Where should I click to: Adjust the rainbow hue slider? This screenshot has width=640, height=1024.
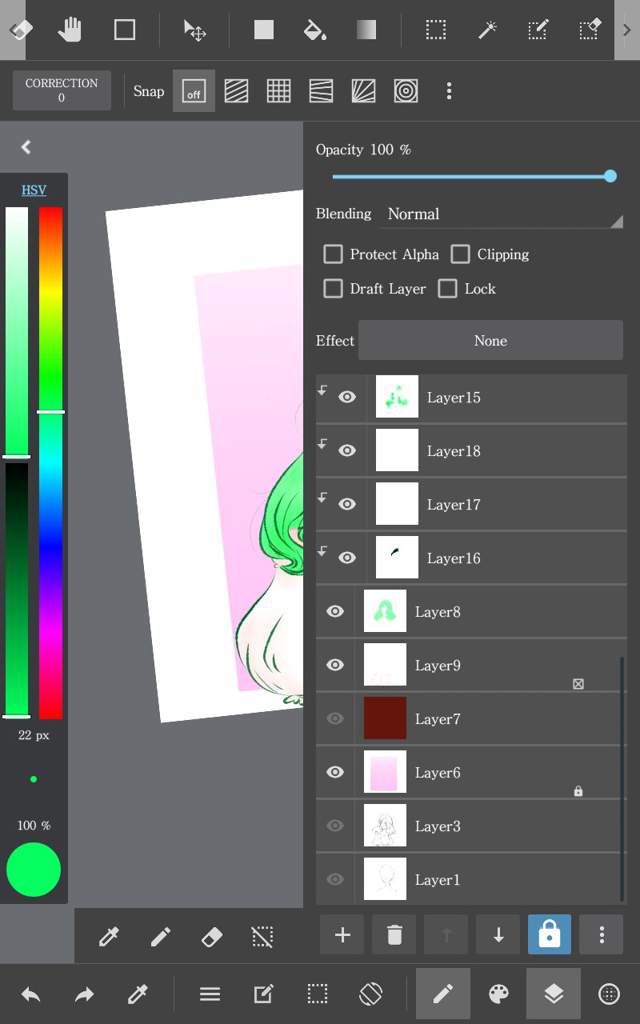51,462
